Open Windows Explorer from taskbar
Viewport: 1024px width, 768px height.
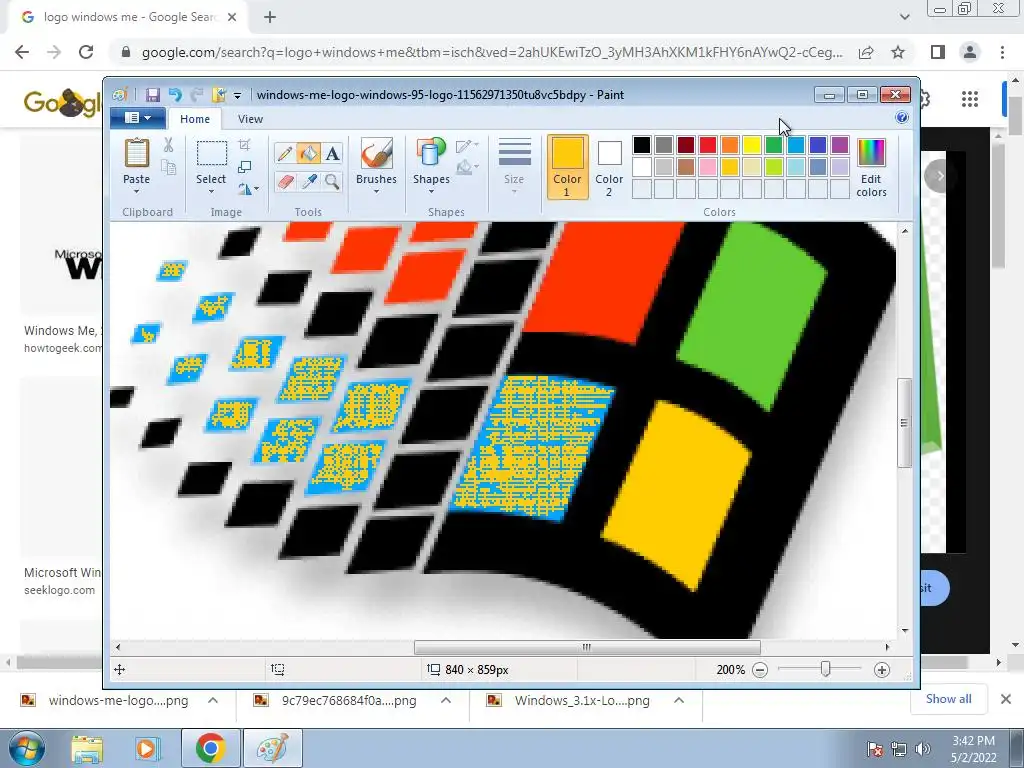click(x=88, y=748)
